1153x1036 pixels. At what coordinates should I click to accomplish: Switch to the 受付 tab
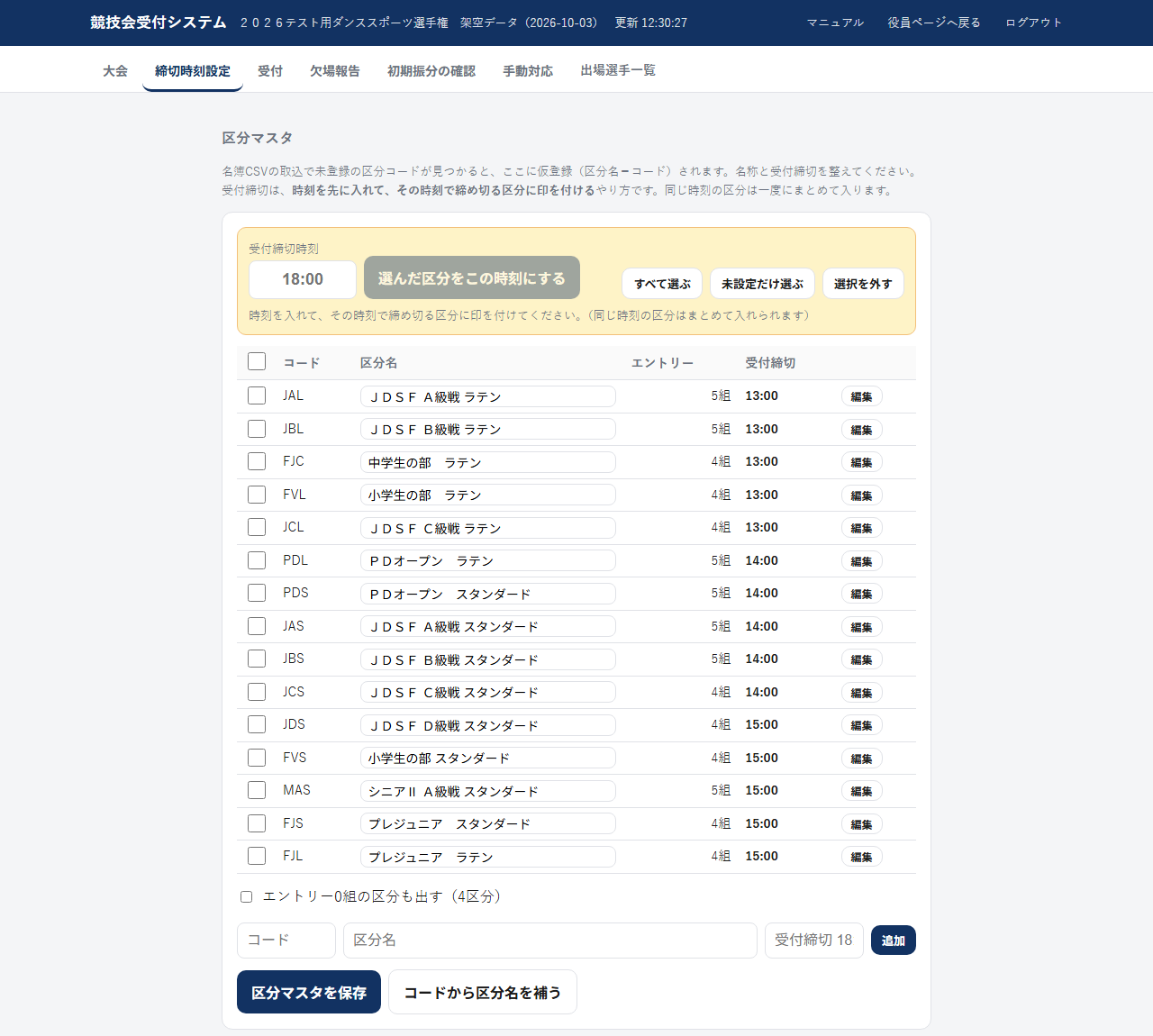(270, 71)
